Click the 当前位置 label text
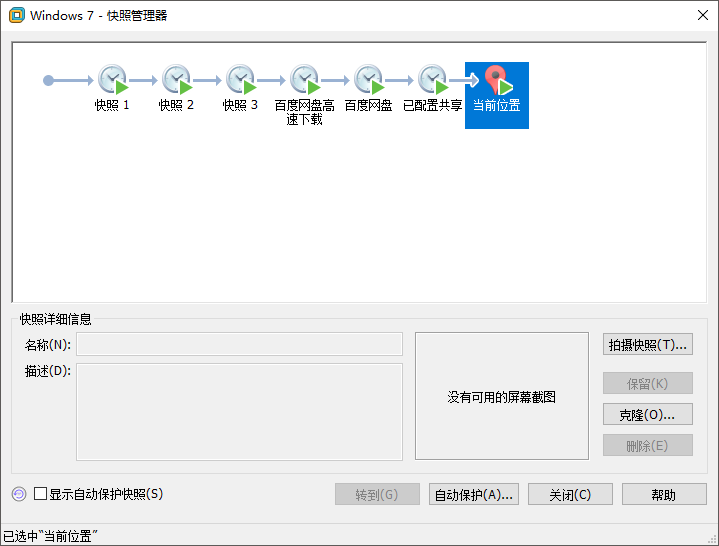This screenshot has height=546, width=719. [x=497, y=105]
